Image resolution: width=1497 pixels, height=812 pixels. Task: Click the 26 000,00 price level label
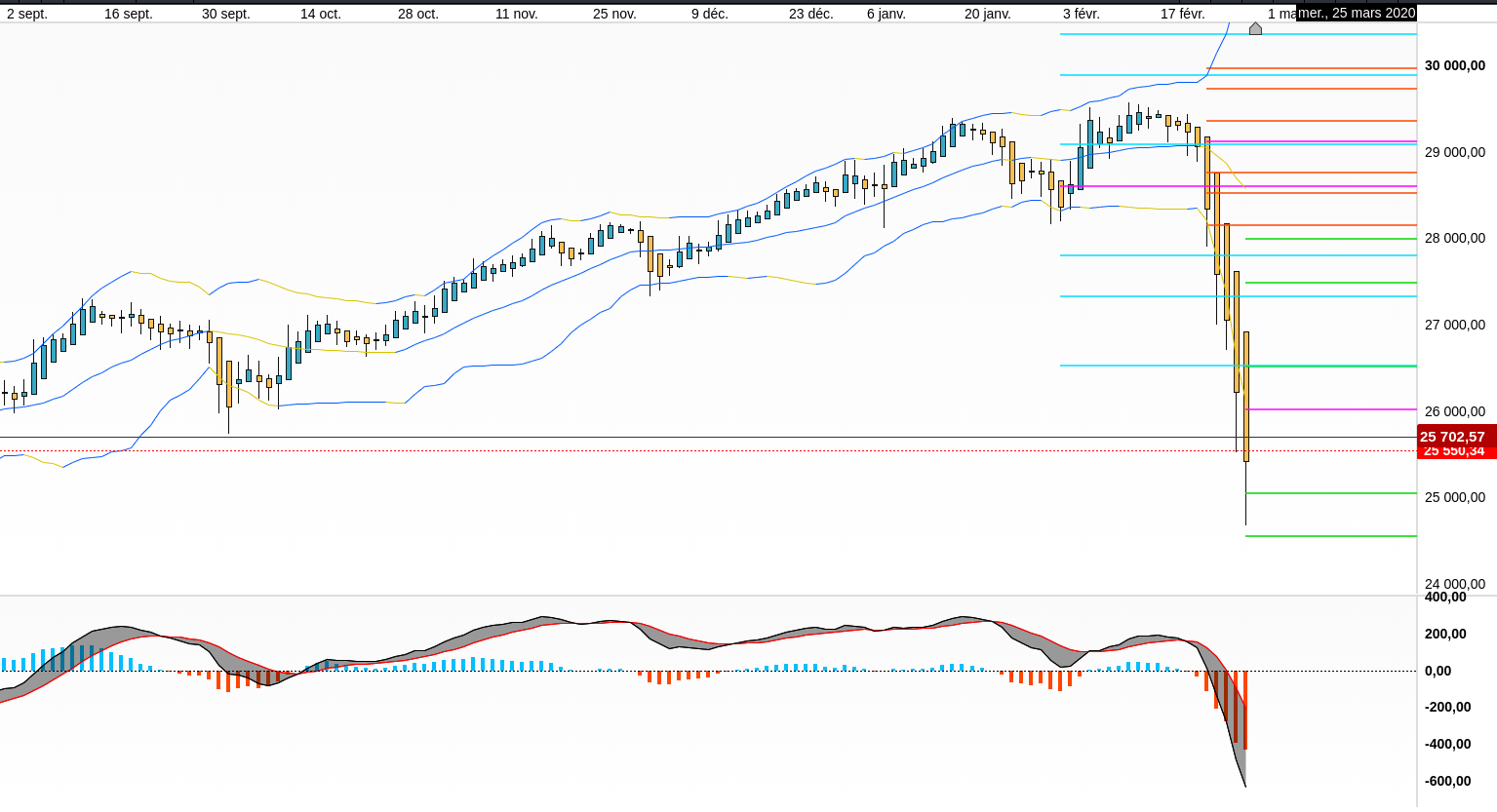coord(1455,411)
